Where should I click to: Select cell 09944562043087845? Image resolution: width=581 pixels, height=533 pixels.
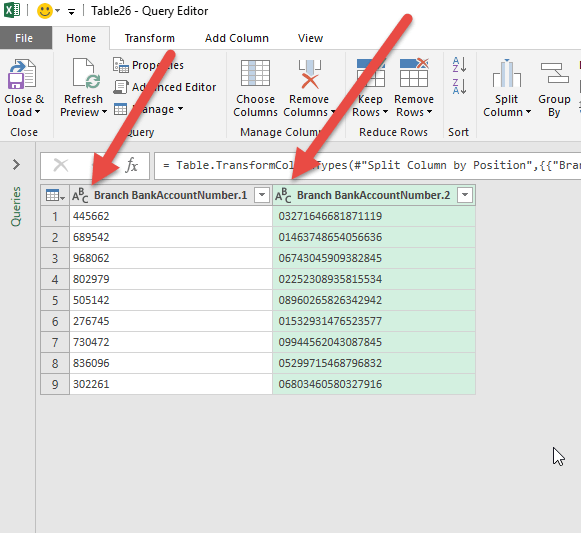pos(374,342)
